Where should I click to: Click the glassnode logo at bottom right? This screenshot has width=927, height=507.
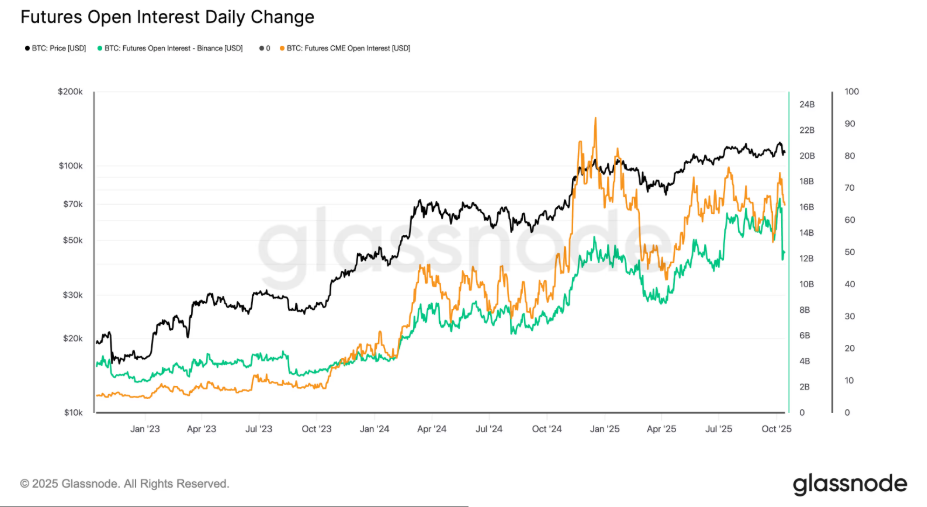850,484
